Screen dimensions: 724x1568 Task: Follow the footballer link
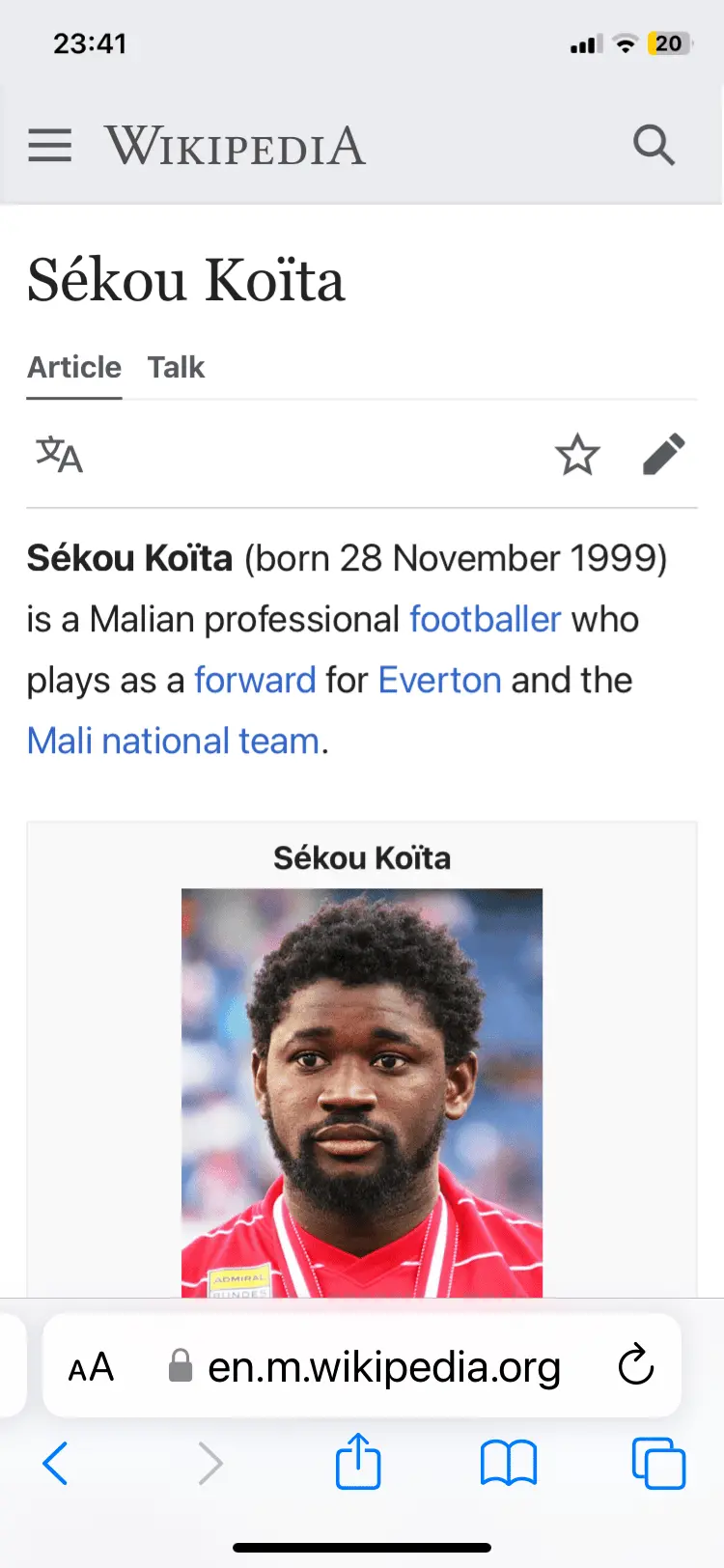coord(485,619)
